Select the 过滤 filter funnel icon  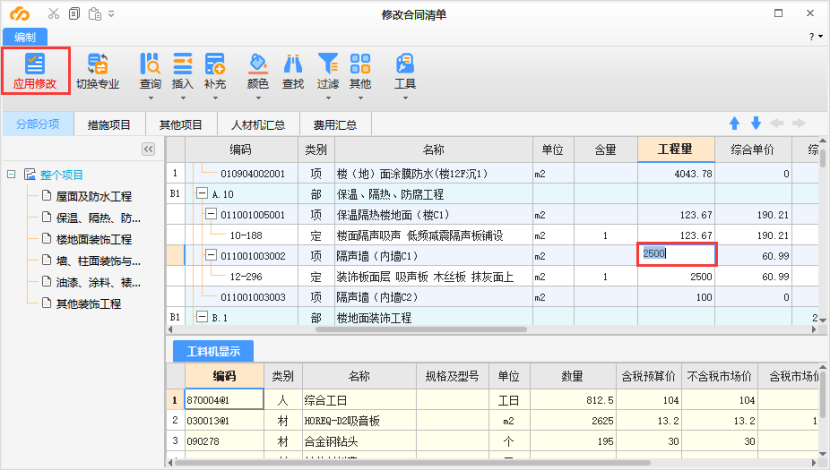[x=328, y=64]
